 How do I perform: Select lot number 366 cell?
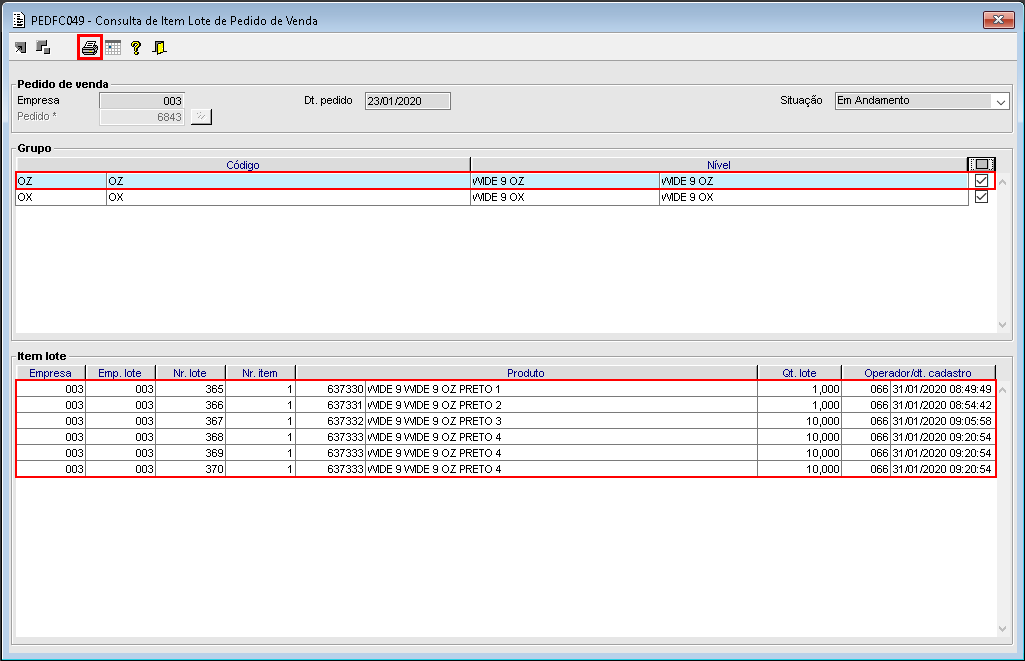tap(190, 405)
